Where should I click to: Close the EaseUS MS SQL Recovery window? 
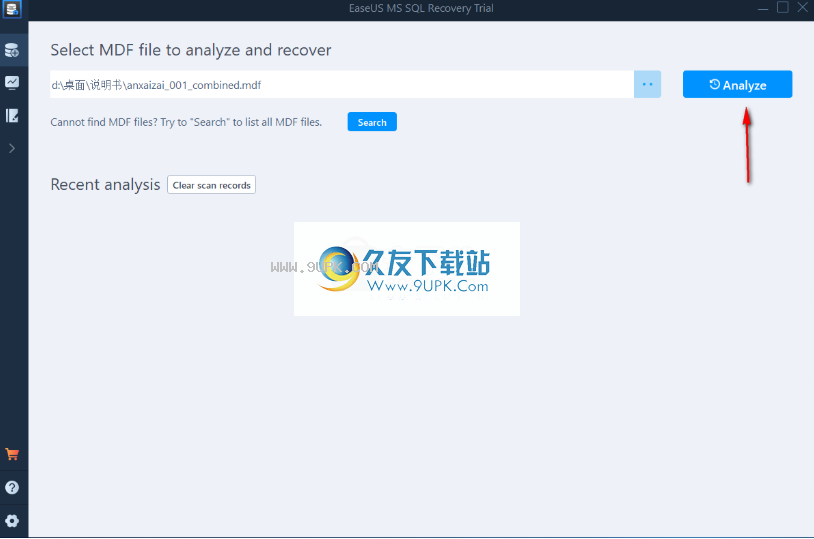click(803, 7)
